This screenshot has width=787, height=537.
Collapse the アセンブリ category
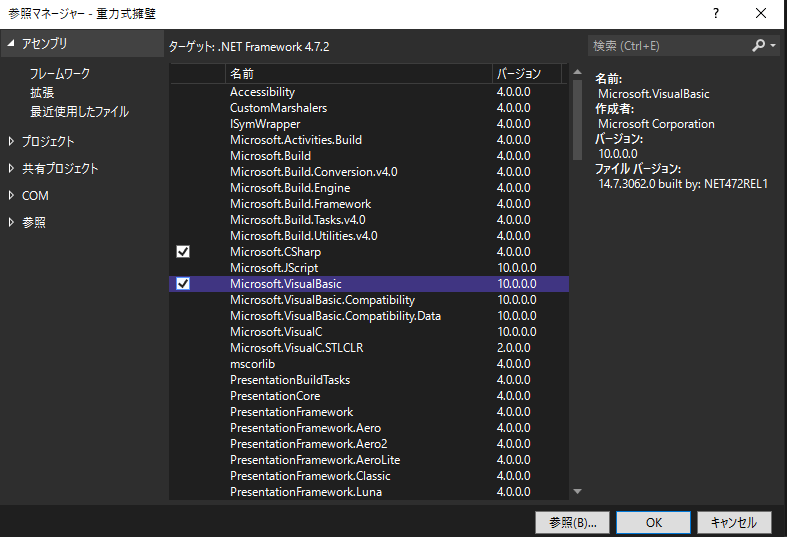[x=11, y=44]
